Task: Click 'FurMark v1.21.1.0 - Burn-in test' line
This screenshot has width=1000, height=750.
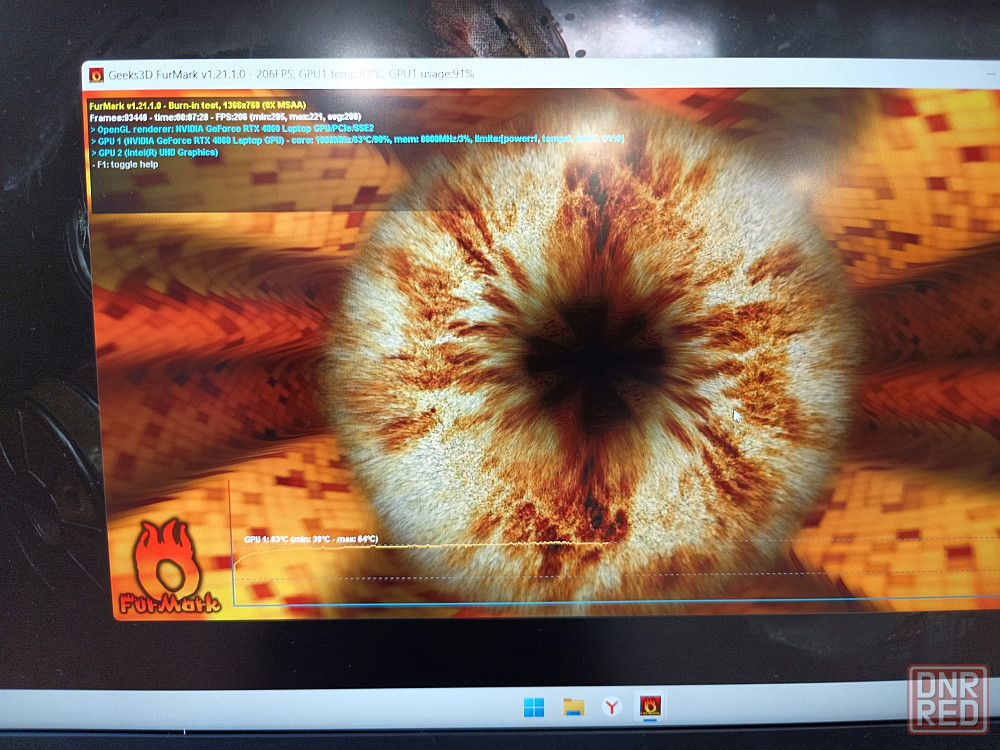Action: [x=198, y=105]
